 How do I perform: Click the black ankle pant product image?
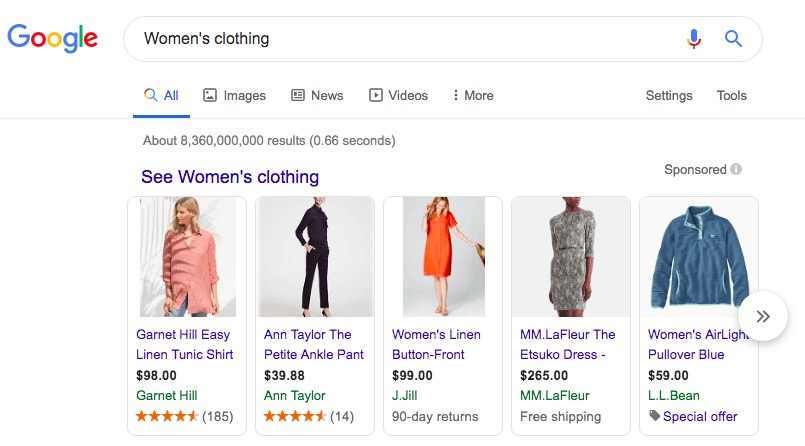tap(315, 257)
